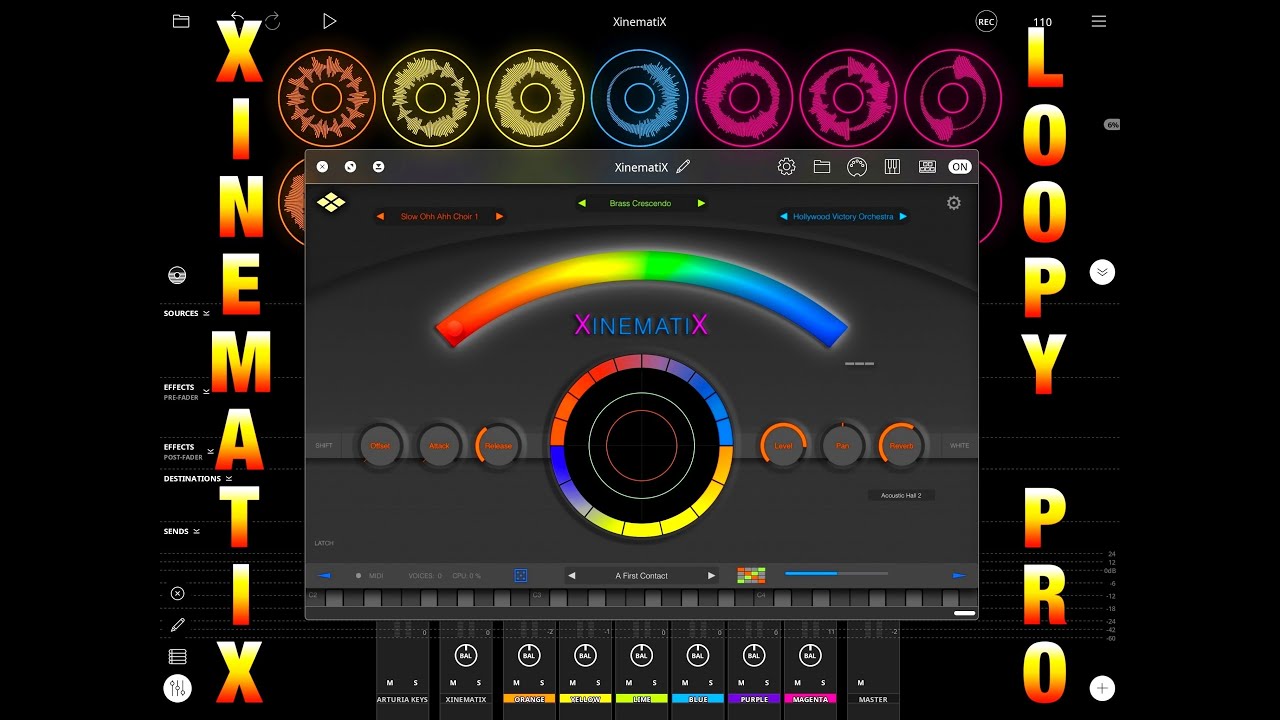Click the Attack knob

point(439,445)
